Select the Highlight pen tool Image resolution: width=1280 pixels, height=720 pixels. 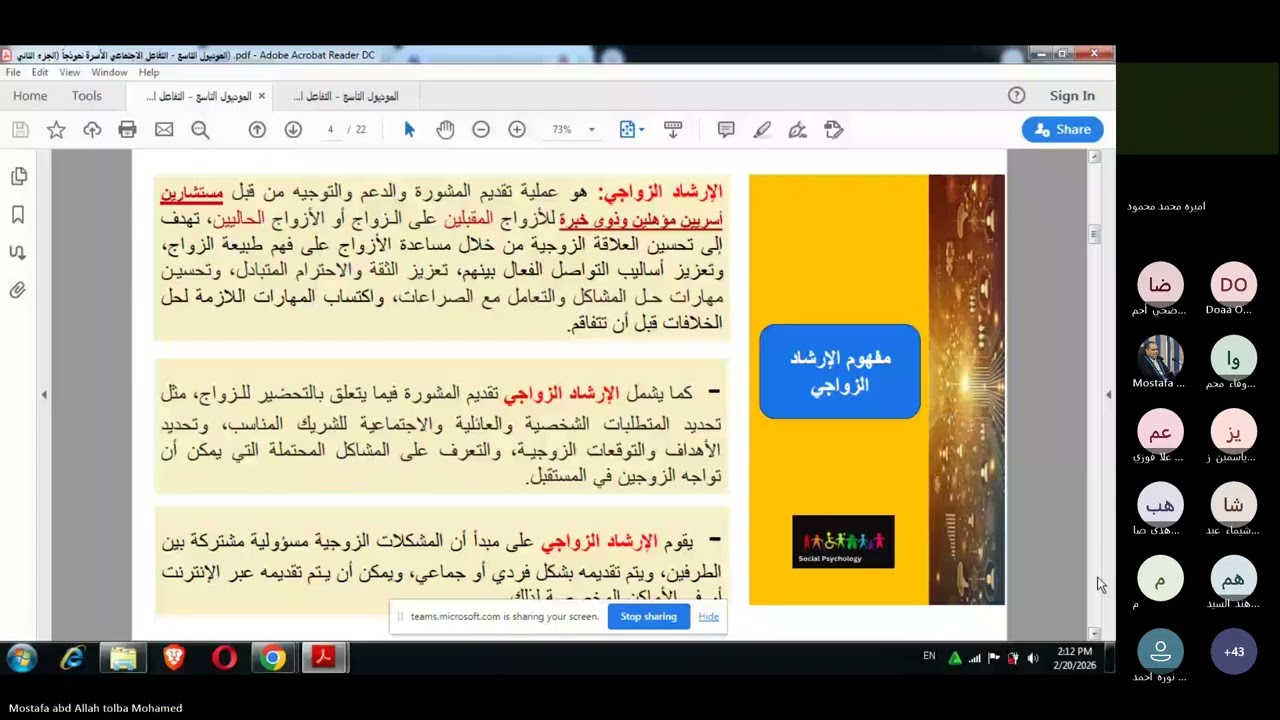click(762, 130)
